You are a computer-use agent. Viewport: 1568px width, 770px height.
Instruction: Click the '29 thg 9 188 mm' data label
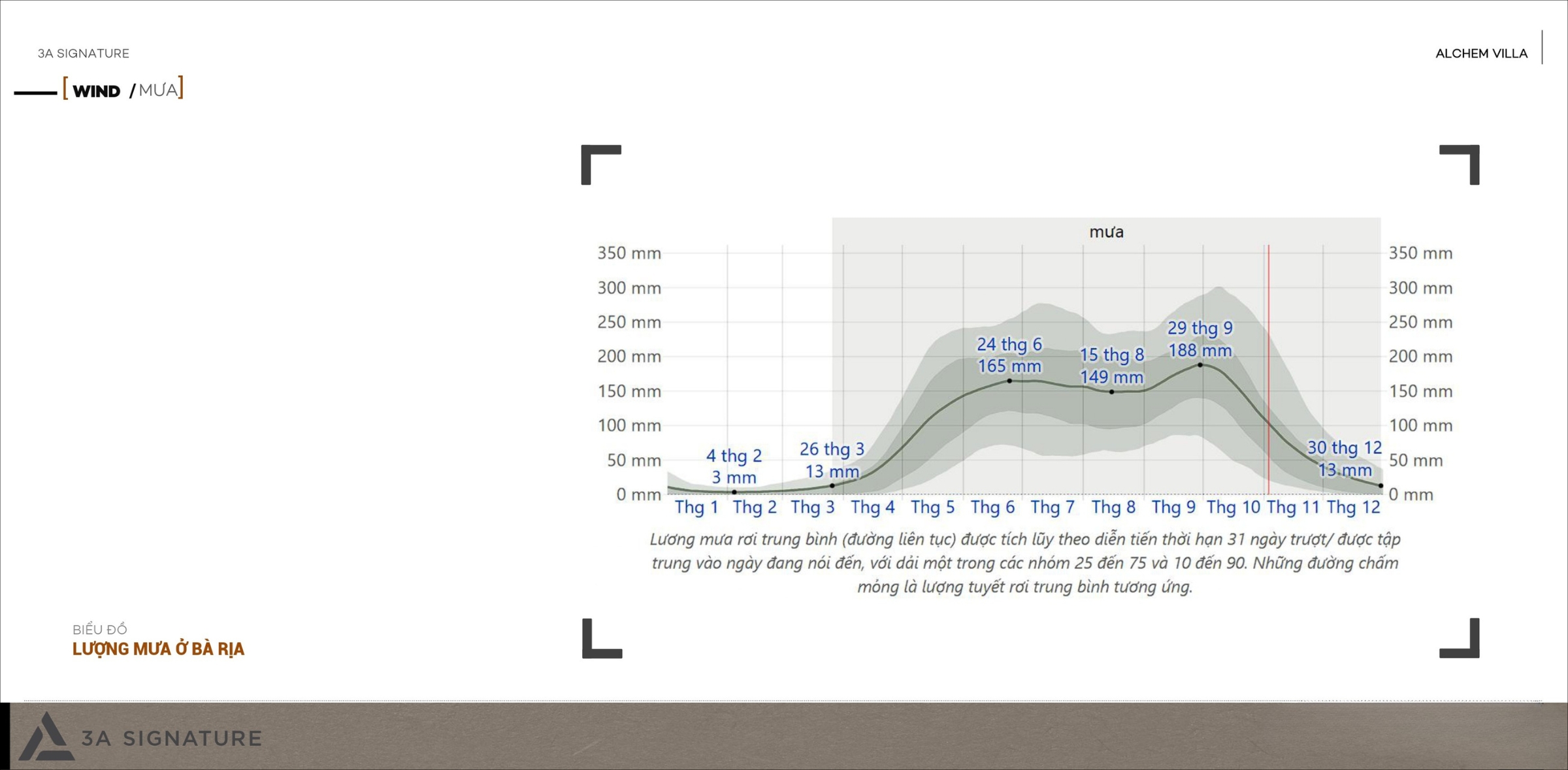point(1200,339)
